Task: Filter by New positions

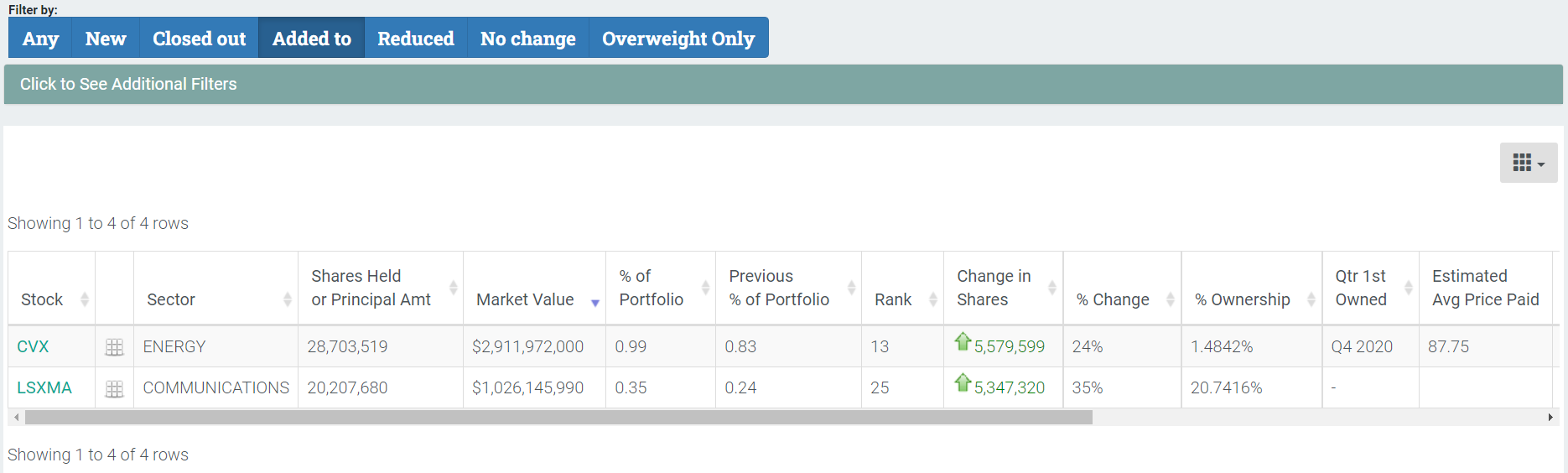Action: (x=106, y=39)
